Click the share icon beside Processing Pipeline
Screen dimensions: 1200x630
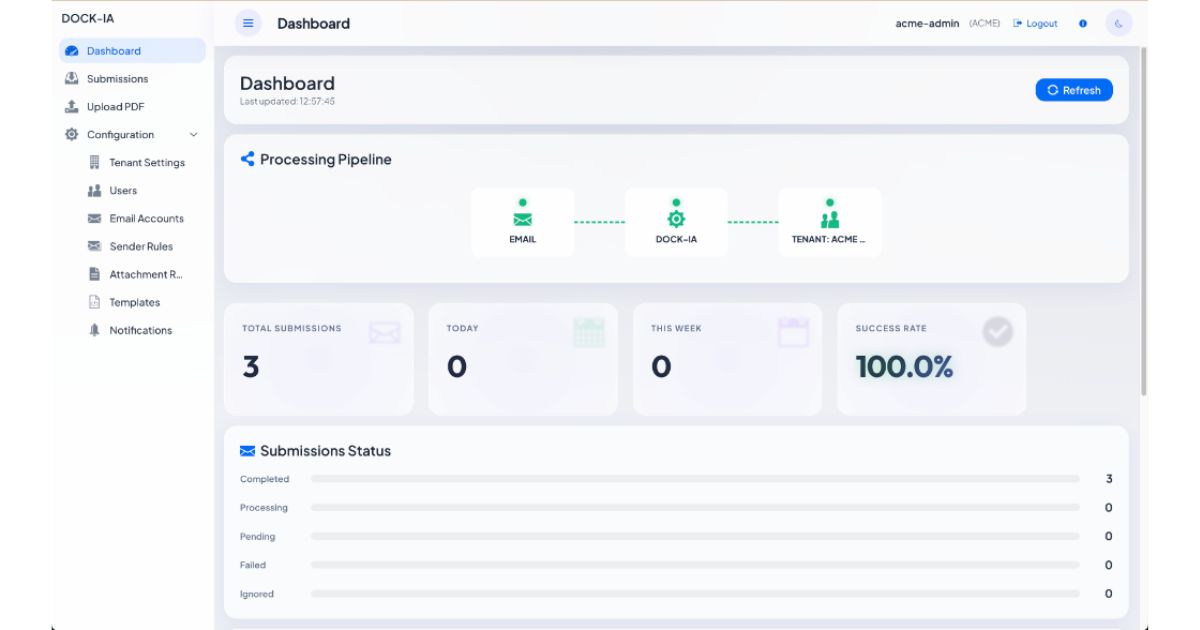[247, 159]
